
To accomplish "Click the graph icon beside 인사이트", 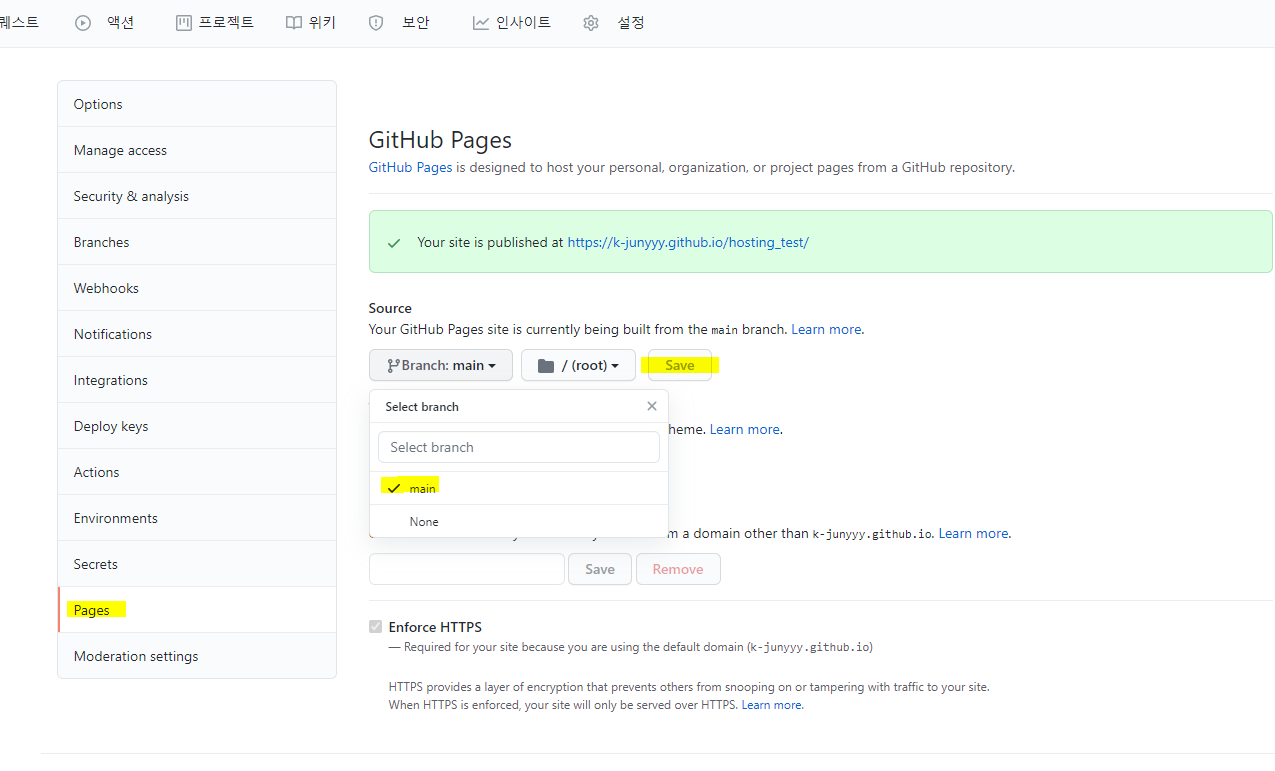I will 481,22.
